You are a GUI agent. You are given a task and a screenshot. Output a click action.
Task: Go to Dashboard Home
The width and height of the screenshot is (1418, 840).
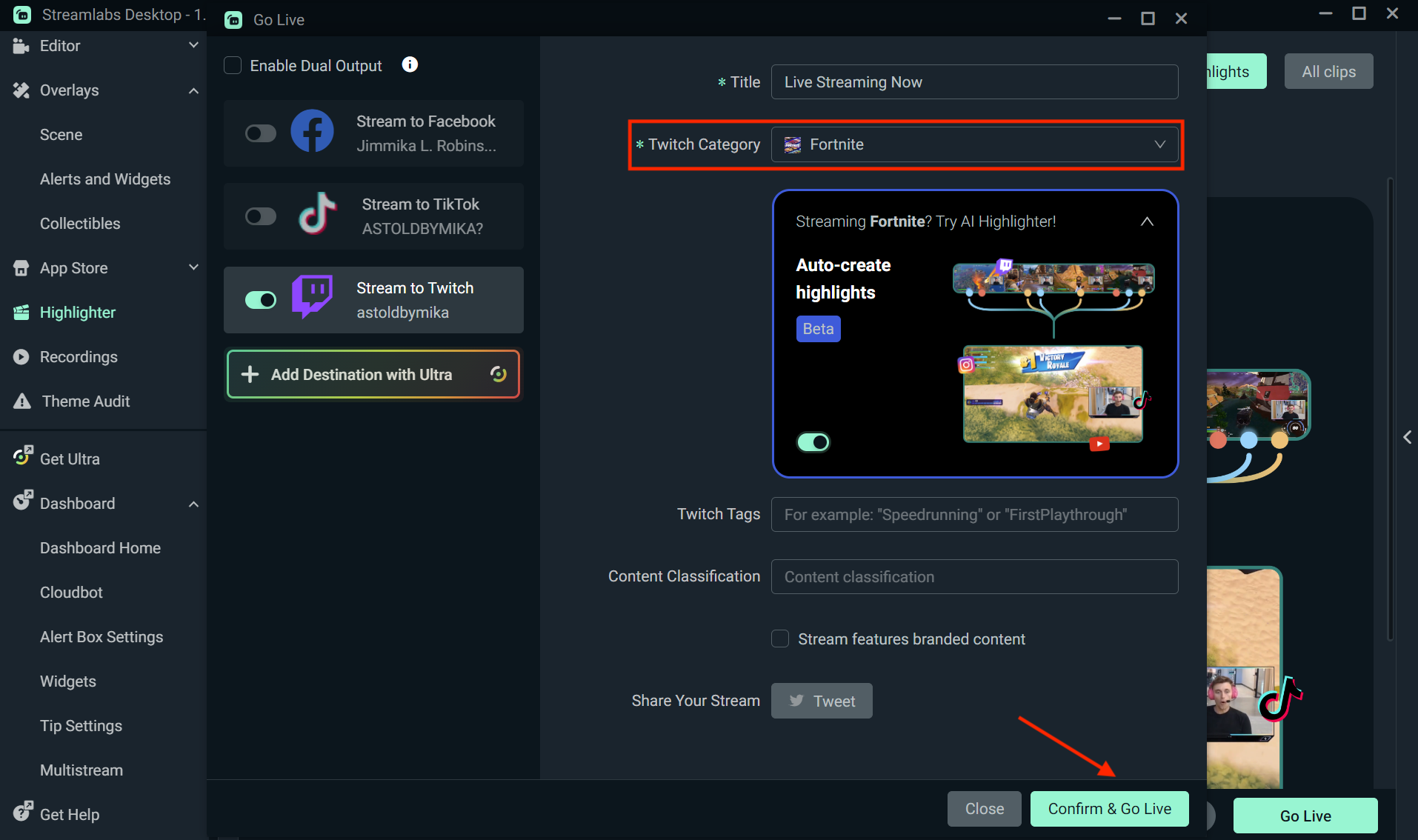point(100,547)
